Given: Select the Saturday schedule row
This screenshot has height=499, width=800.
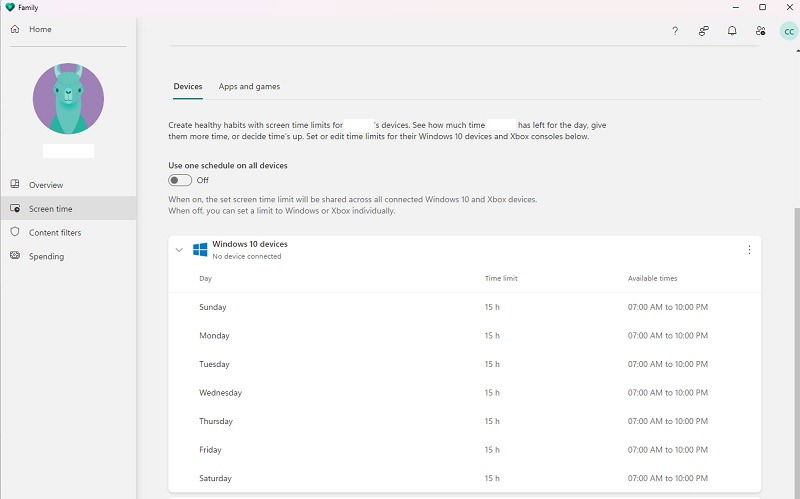Looking at the screenshot, I should [464, 478].
